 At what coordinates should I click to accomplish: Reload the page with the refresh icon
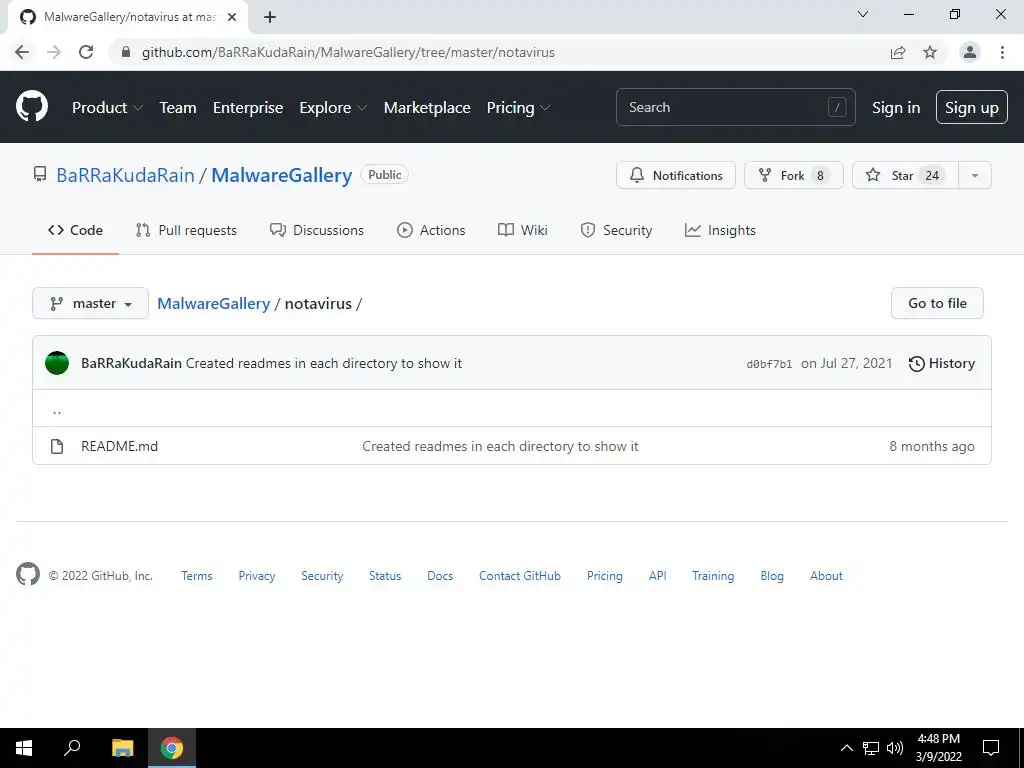[x=86, y=52]
